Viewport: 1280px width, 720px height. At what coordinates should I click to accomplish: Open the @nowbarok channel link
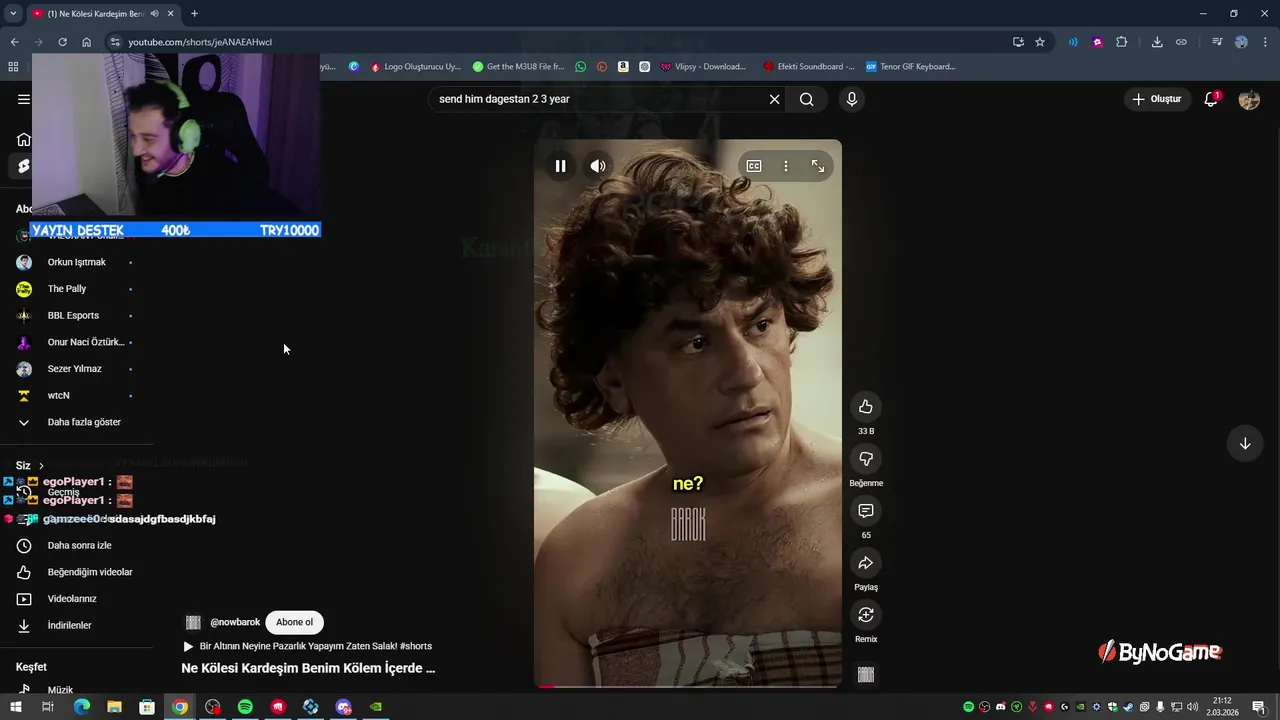[x=235, y=622]
